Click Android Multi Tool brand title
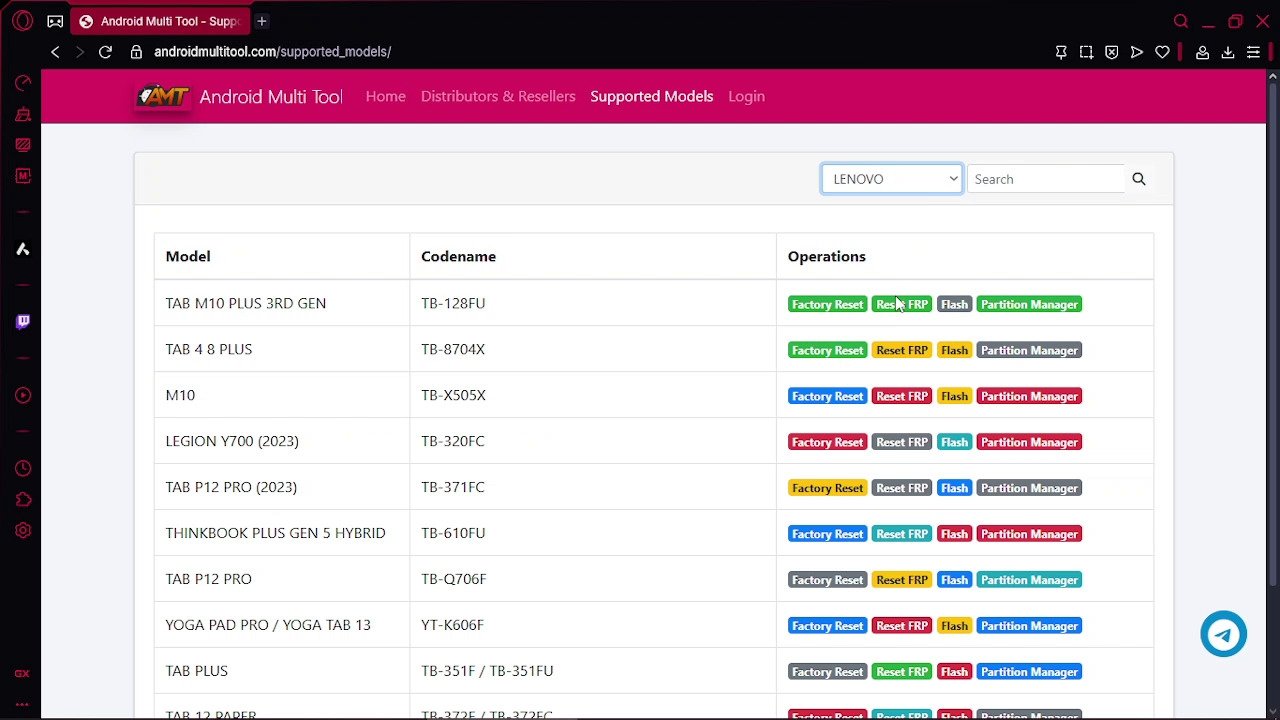This screenshot has width=1280, height=720. pos(271,96)
